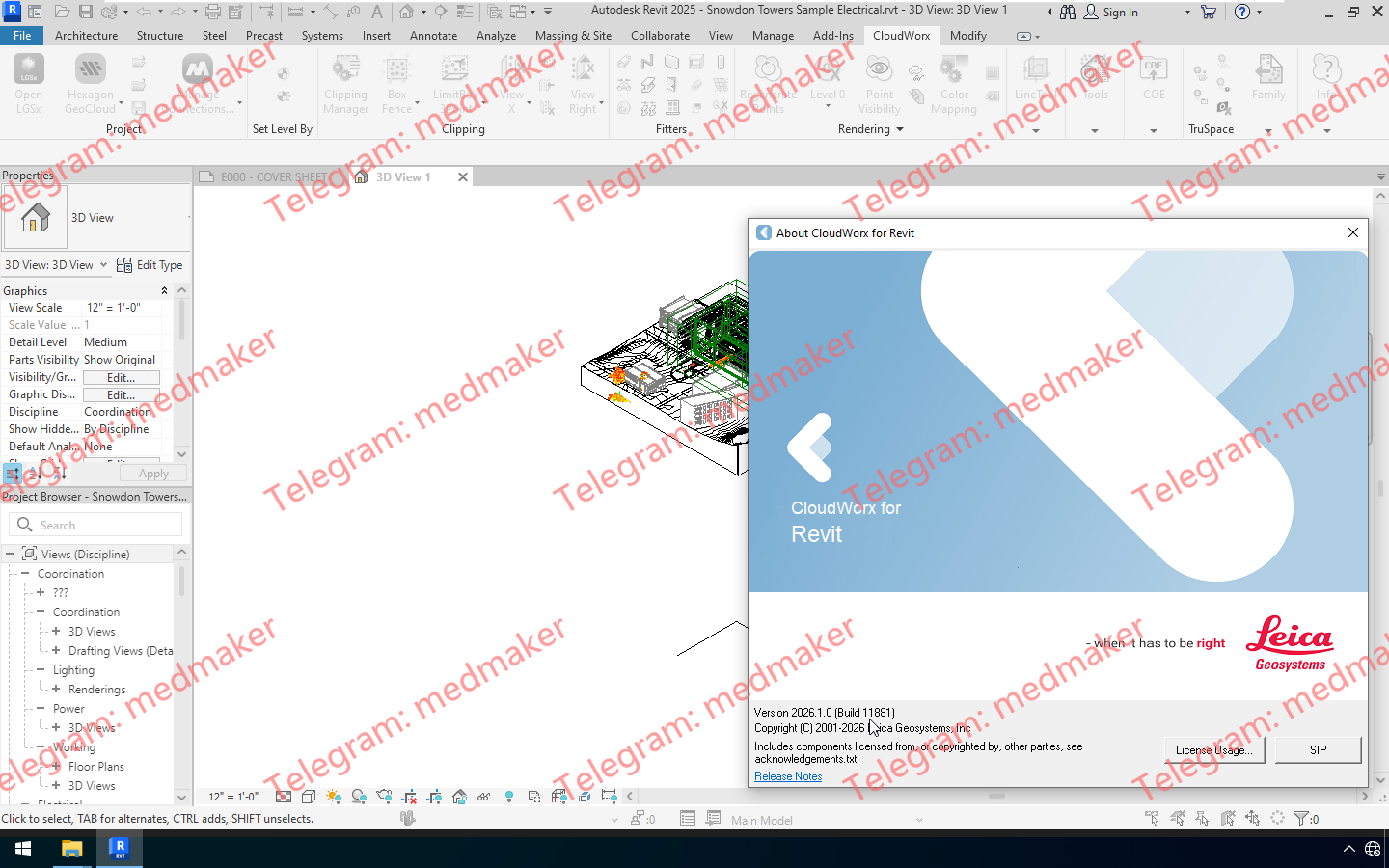This screenshot has width=1389, height=868.
Task: Click the Crop View icon in view control bar
Action: point(409,797)
